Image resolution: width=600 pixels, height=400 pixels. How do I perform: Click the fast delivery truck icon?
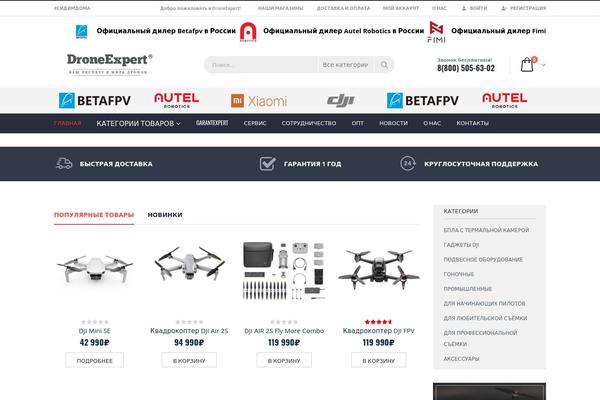[64, 163]
